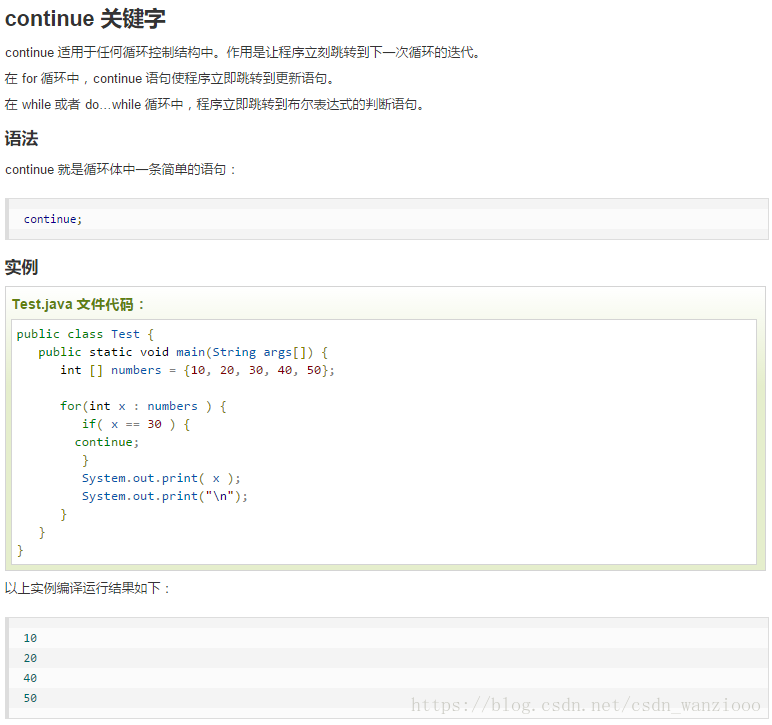The image size is (772, 725).
Task: Click the "public static void main" line
Action: click(183, 352)
